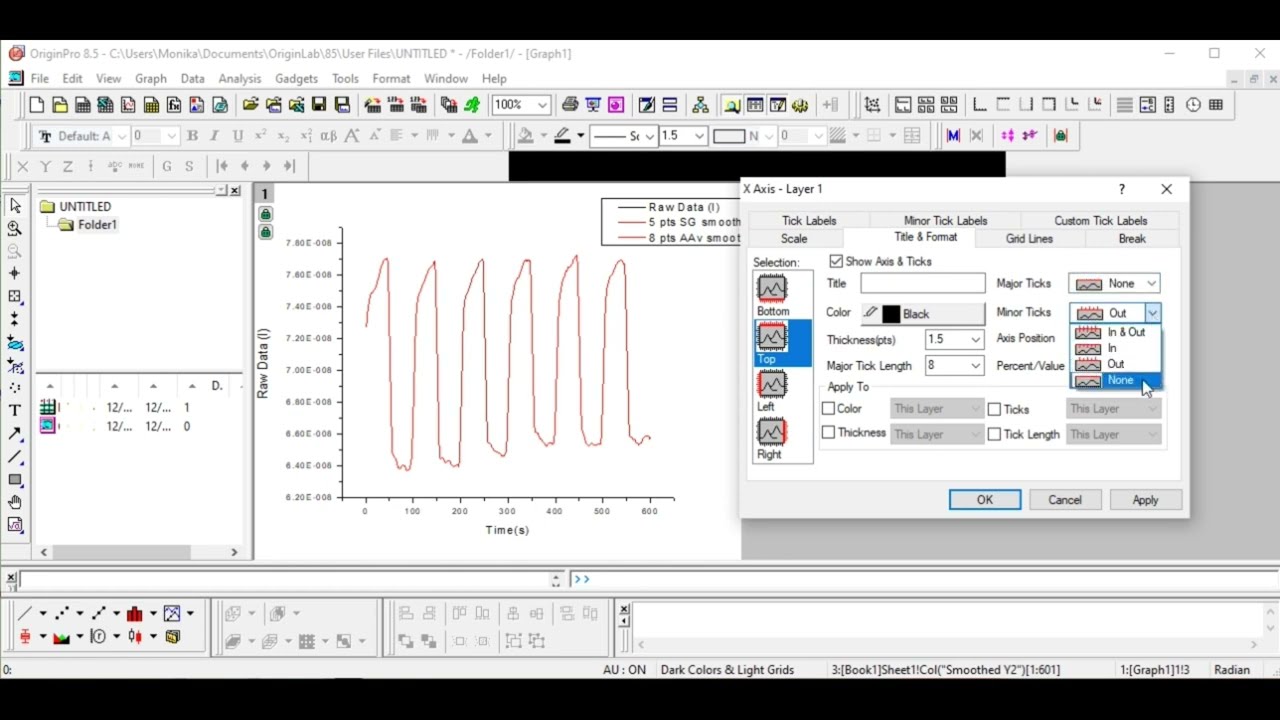This screenshot has width=1280, height=720.
Task: Switch to the Scale tab
Action: (794, 239)
